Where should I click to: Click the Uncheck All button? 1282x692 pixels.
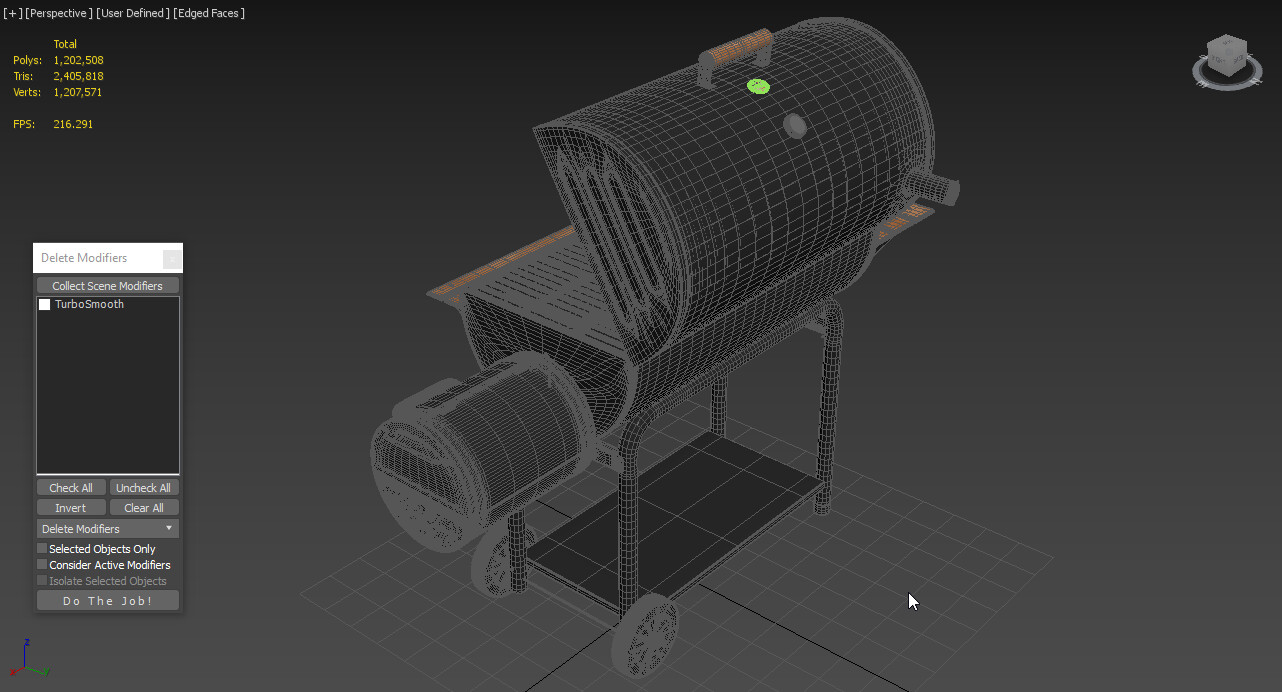(143, 487)
